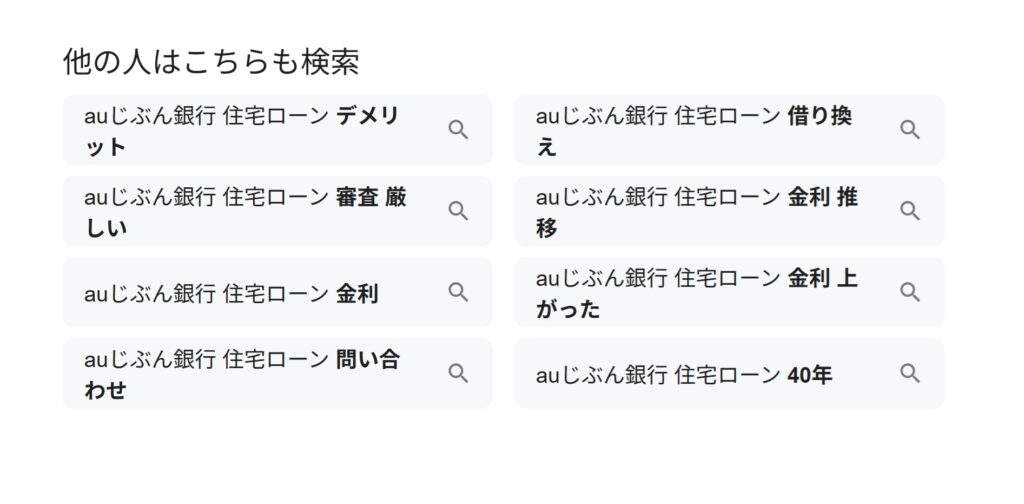The image size is (1024, 504).
Task: Click search icon beside 40年 suggestion
Action: (910, 373)
